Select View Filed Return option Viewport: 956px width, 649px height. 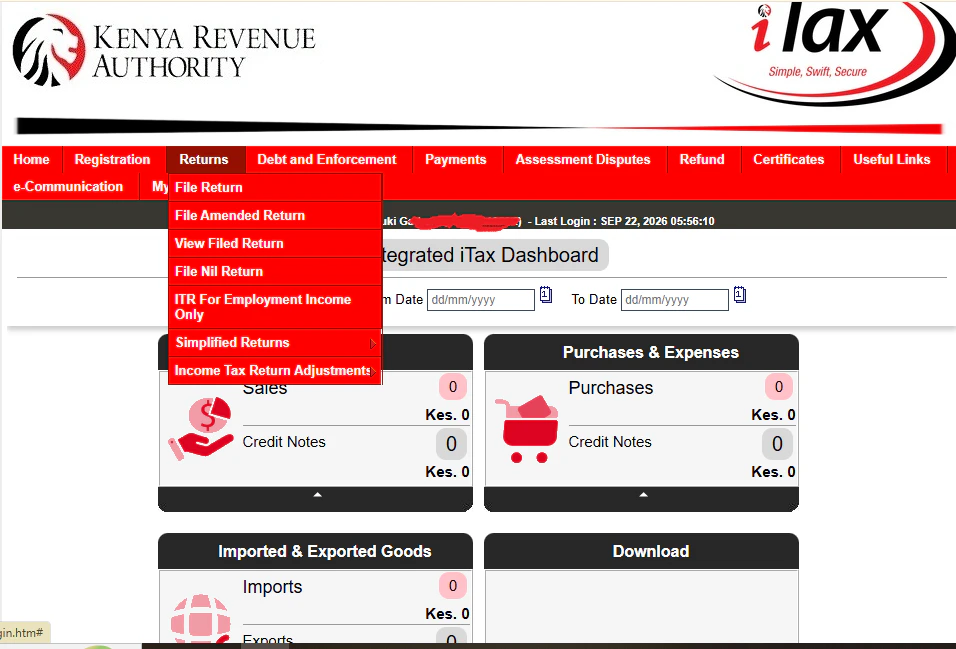tap(275, 243)
